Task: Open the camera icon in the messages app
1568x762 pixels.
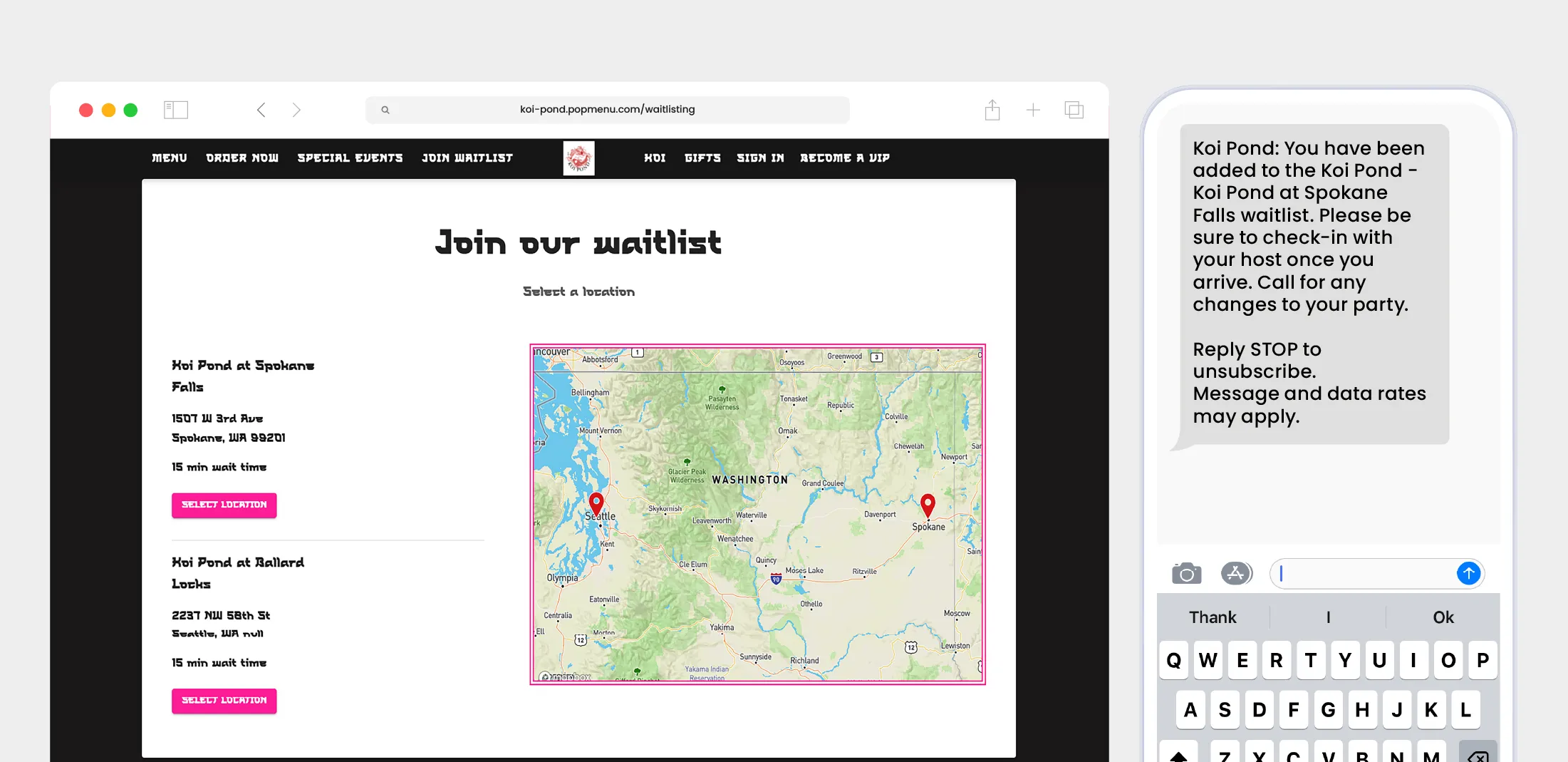Action: tap(1186, 573)
